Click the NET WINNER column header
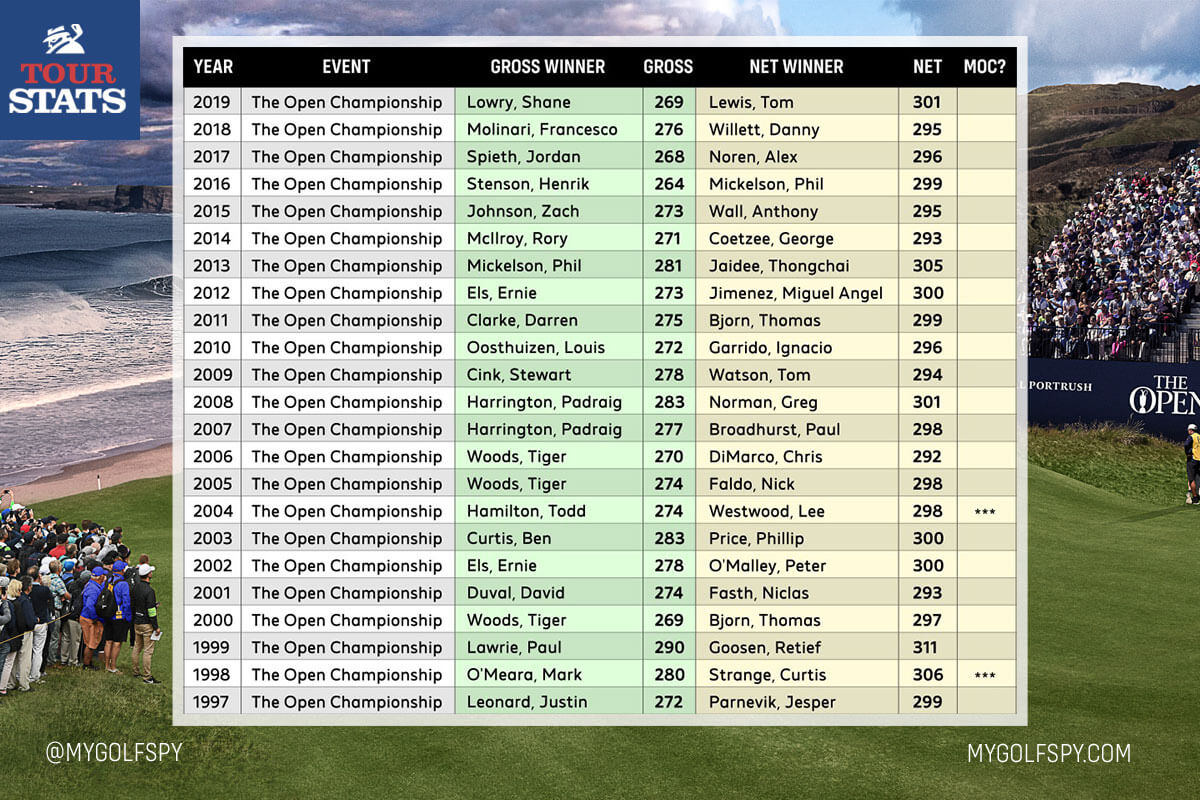 798,67
